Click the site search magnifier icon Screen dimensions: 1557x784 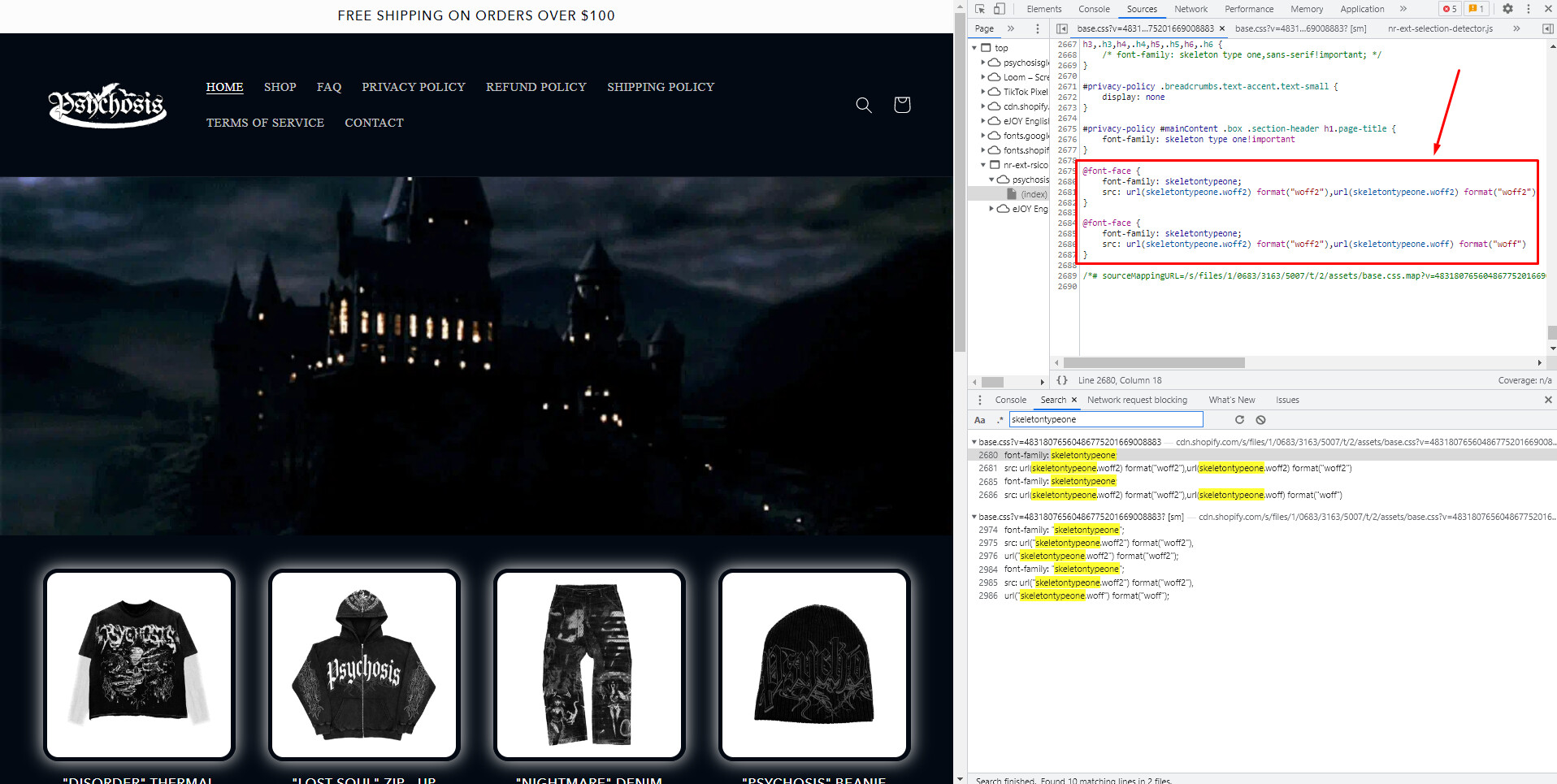point(864,105)
